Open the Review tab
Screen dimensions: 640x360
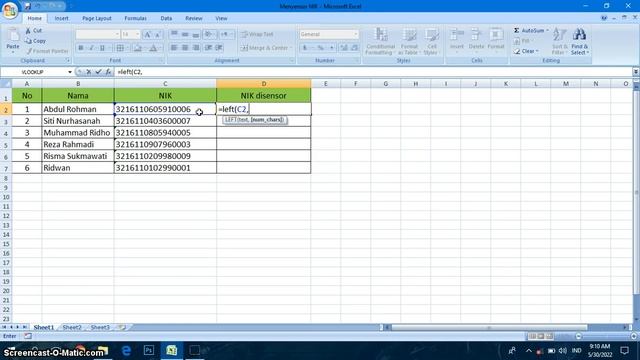pyautogui.click(x=193, y=18)
